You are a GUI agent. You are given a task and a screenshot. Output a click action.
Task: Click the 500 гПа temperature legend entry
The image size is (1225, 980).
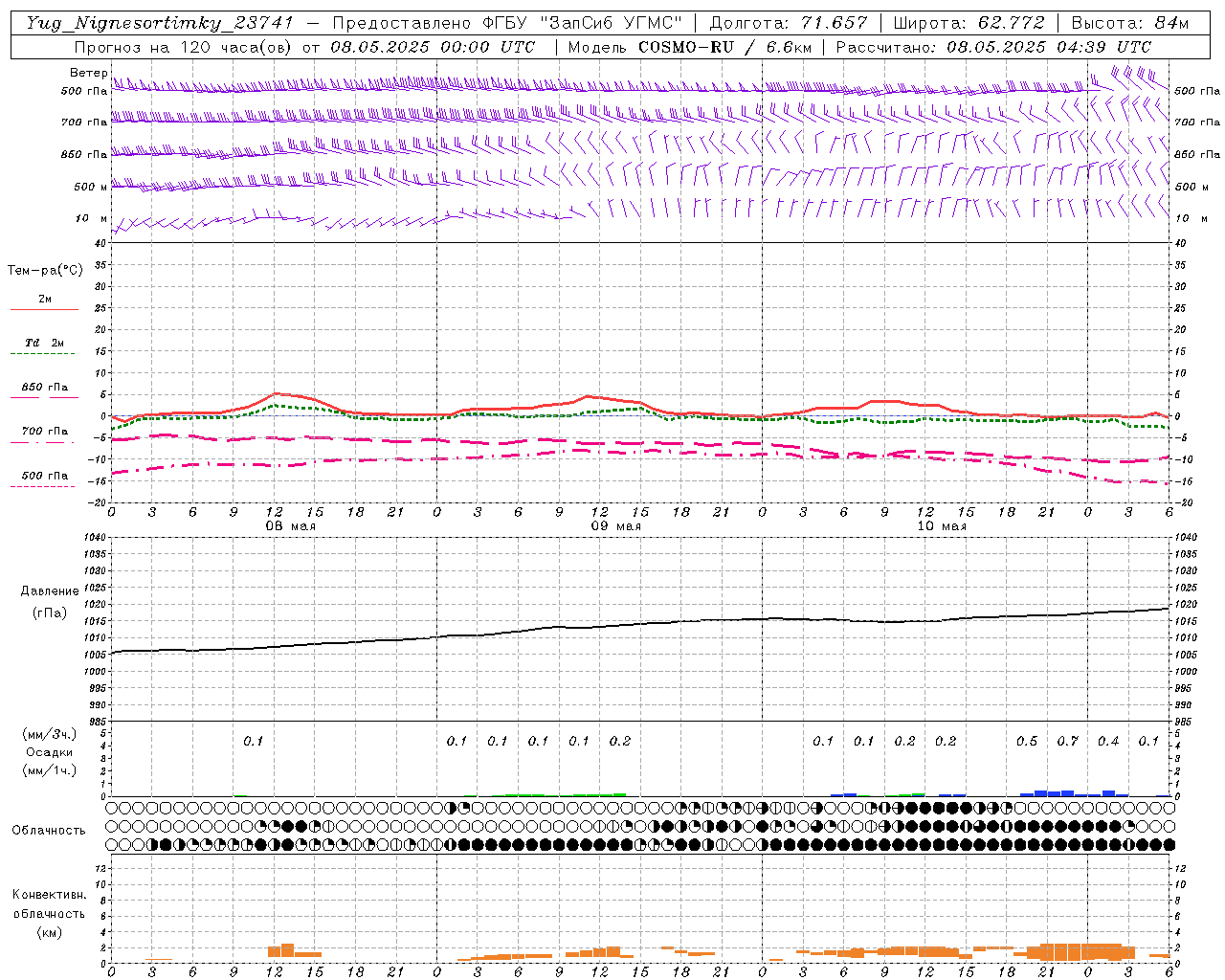tap(45, 475)
